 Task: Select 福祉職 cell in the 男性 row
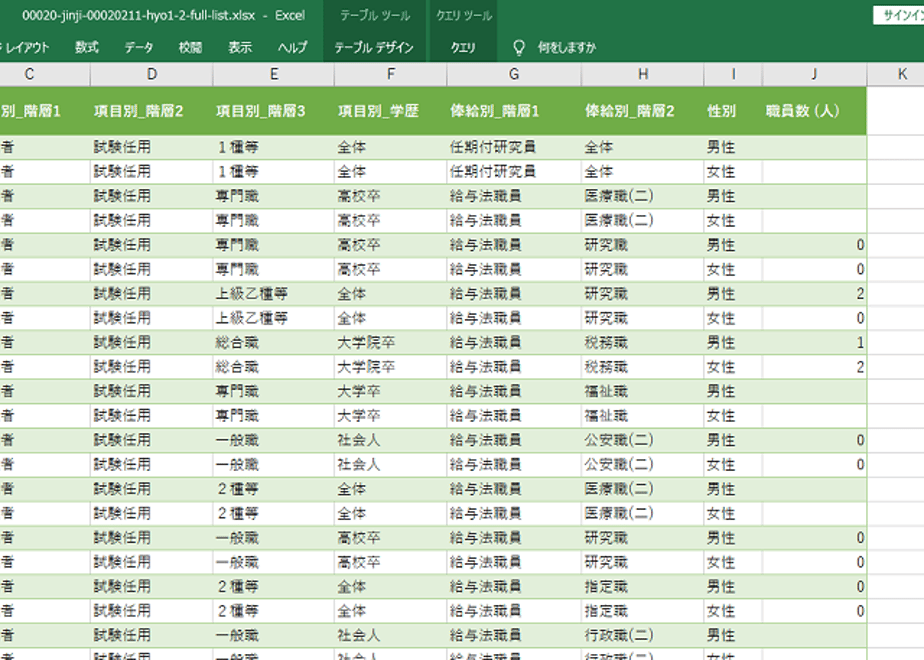(x=643, y=392)
